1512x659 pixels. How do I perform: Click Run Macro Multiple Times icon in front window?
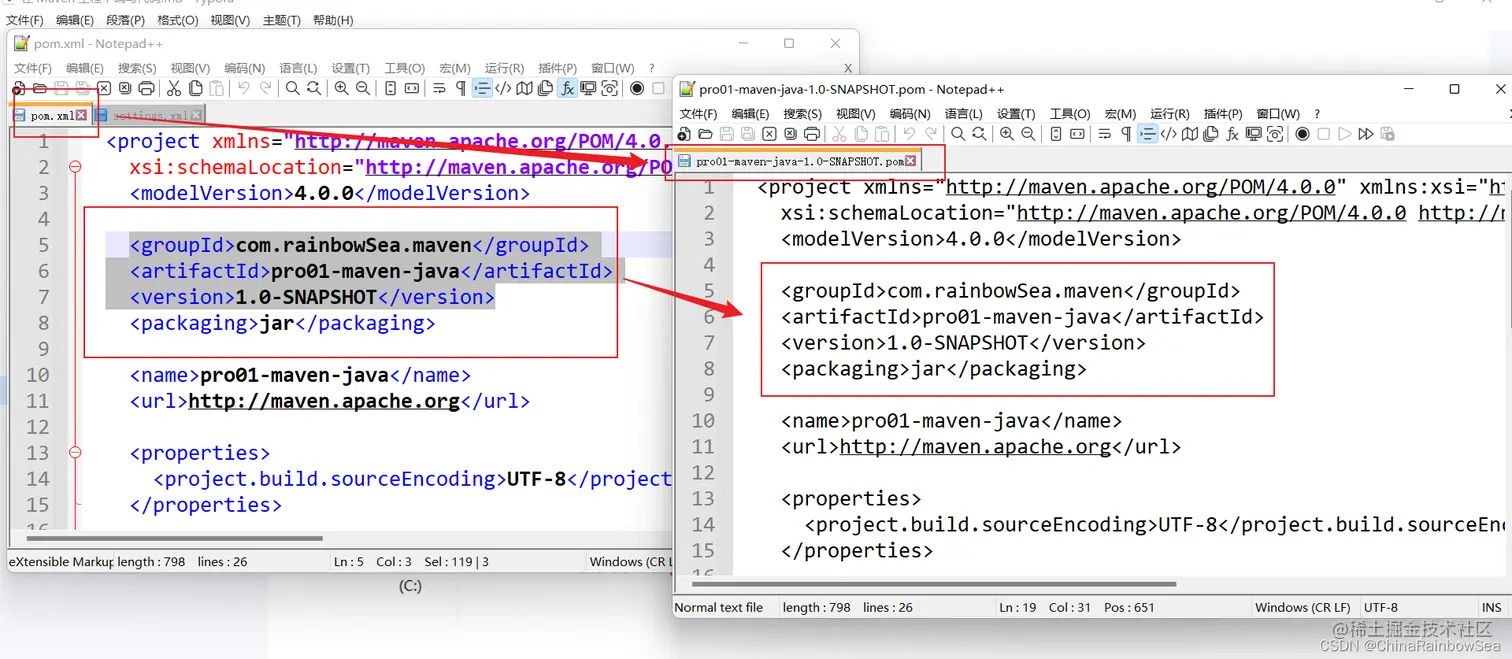1366,134
